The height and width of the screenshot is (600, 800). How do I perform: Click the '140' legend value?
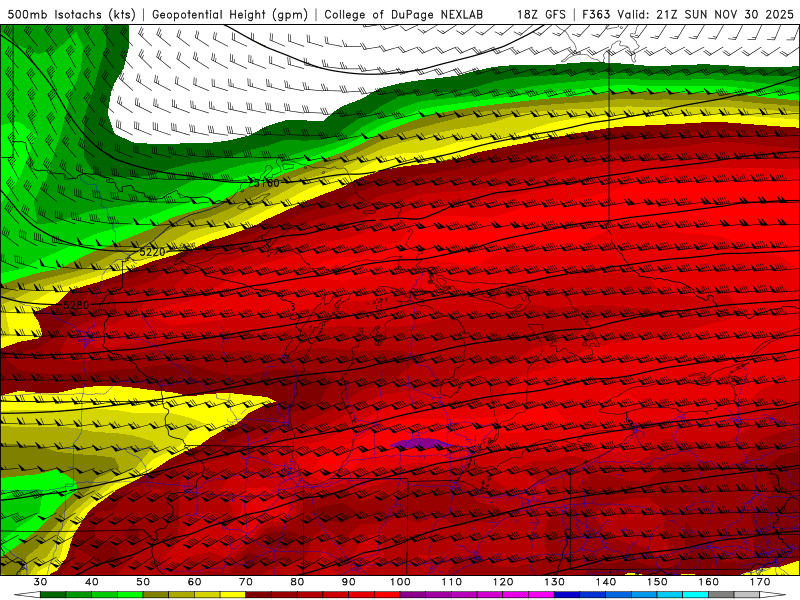(x=606, y=582)
